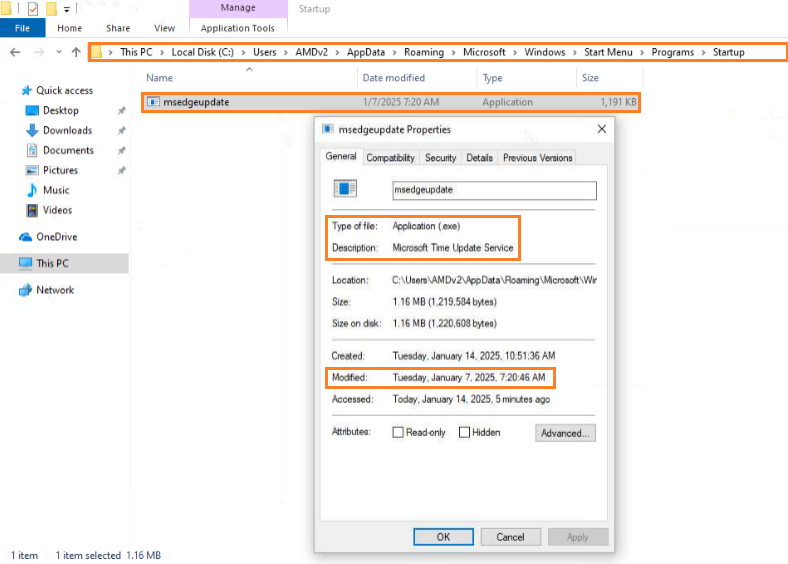Select the Documents sidebar item

point(68,150)
